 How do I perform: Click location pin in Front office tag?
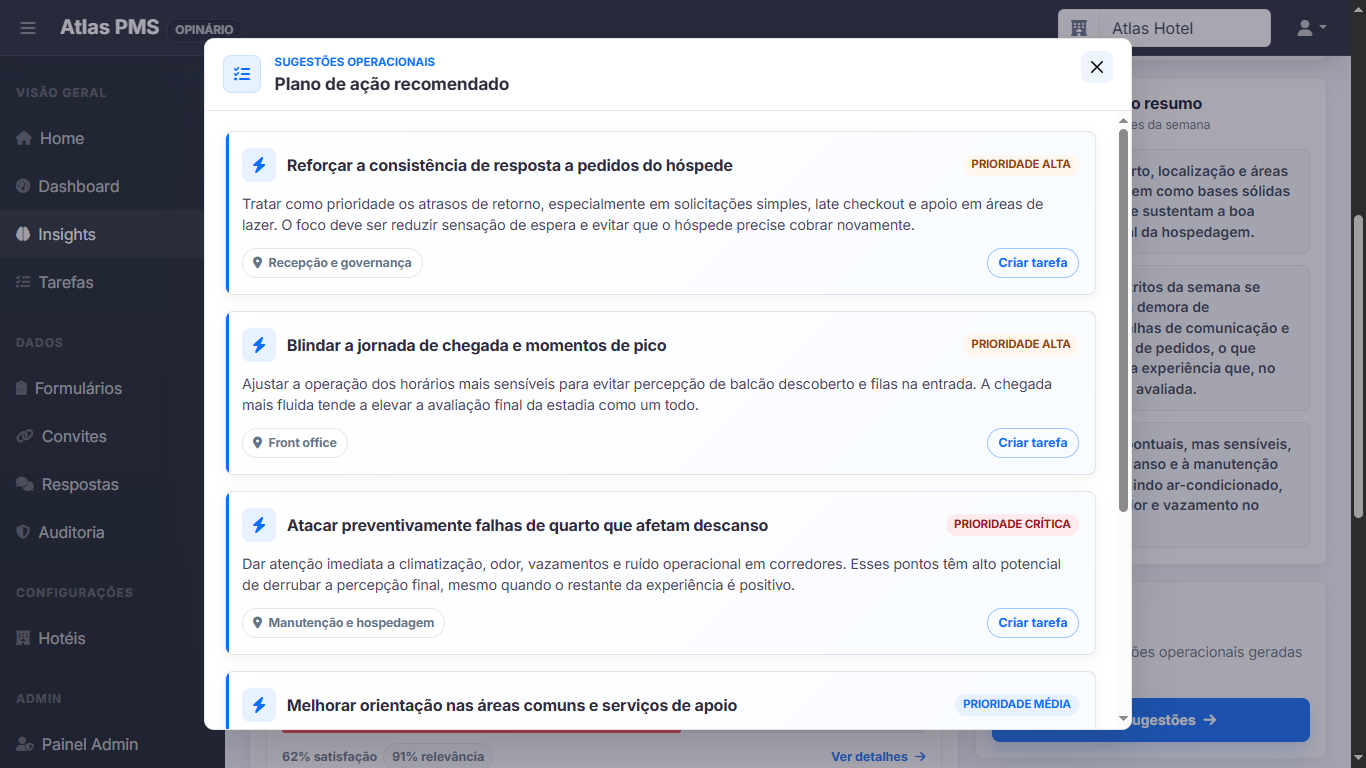tap(258, 443)
